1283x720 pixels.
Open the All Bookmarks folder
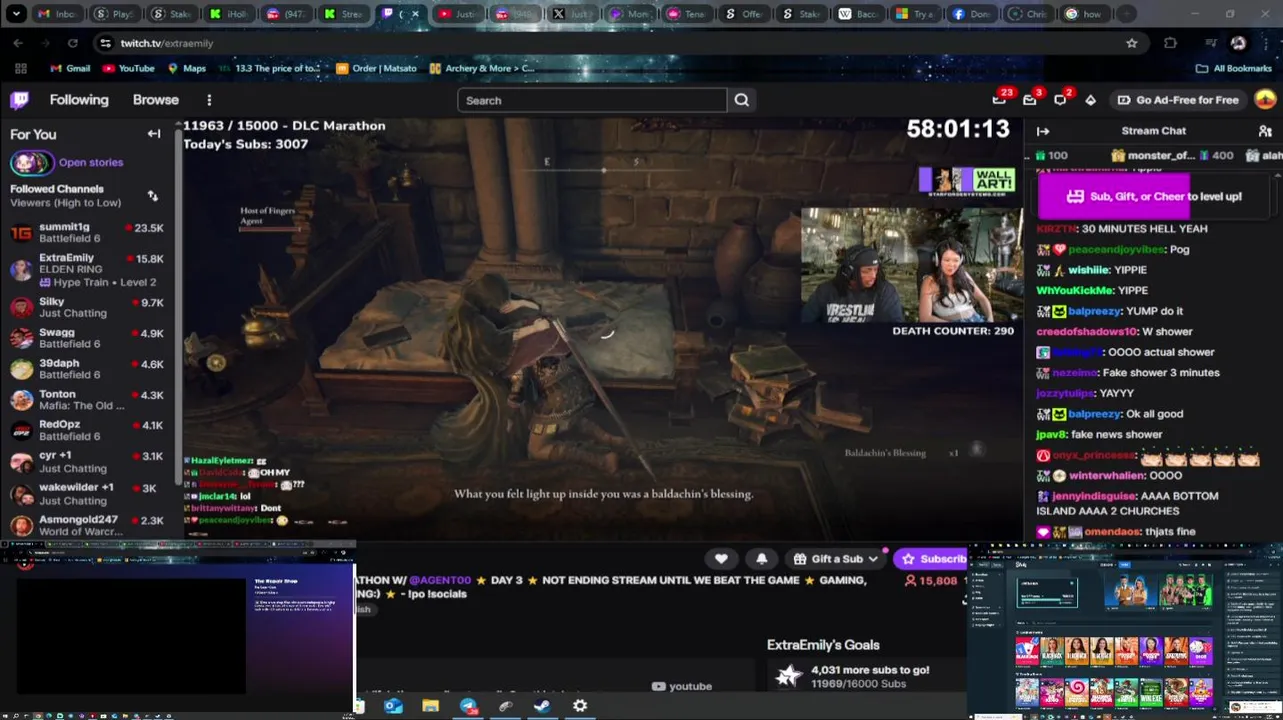click(1233, 68)
